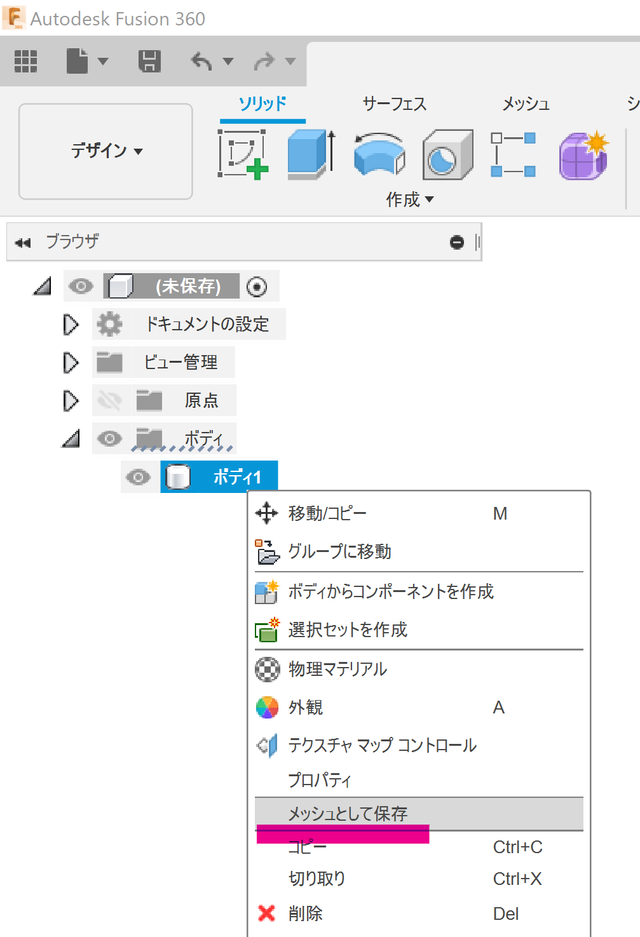The height and width of the screenshot is (937, 640).
Task: Choose 選択セットを作成 menu entry
Action: pos(419,630)
